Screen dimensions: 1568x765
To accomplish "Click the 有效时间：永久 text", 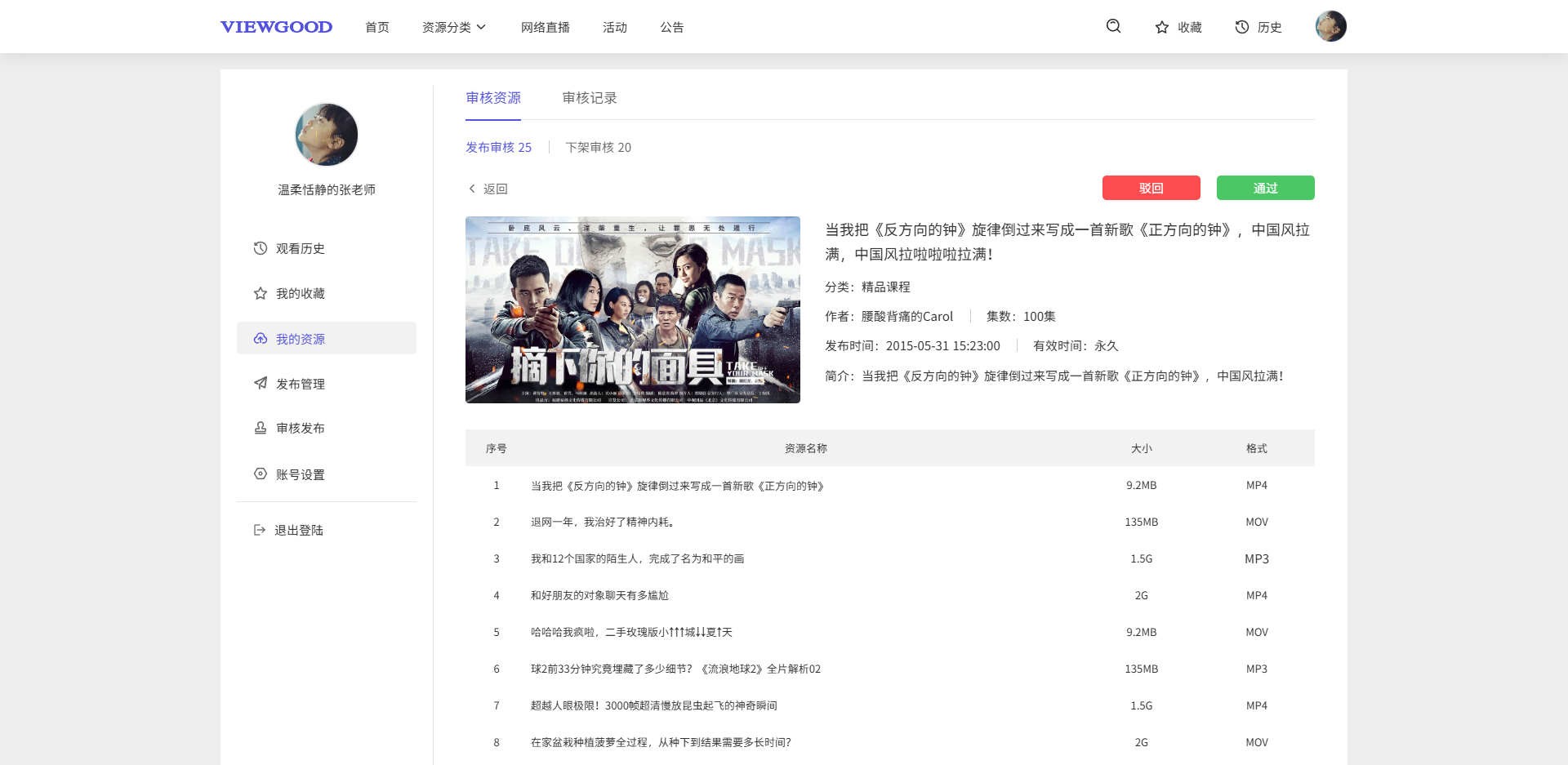I will [1076, 345].
